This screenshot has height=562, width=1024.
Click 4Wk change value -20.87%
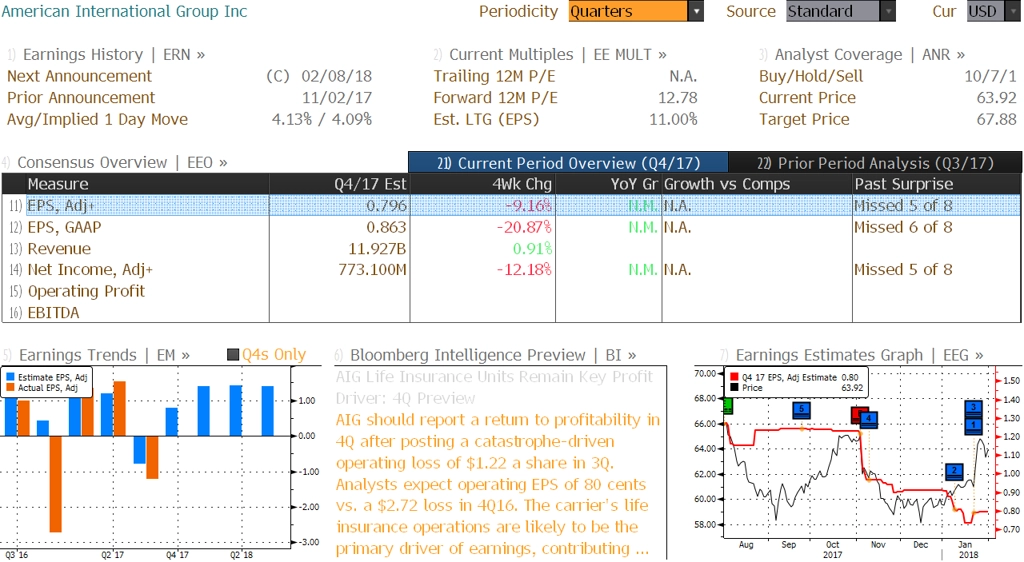(x=524, y=227)
